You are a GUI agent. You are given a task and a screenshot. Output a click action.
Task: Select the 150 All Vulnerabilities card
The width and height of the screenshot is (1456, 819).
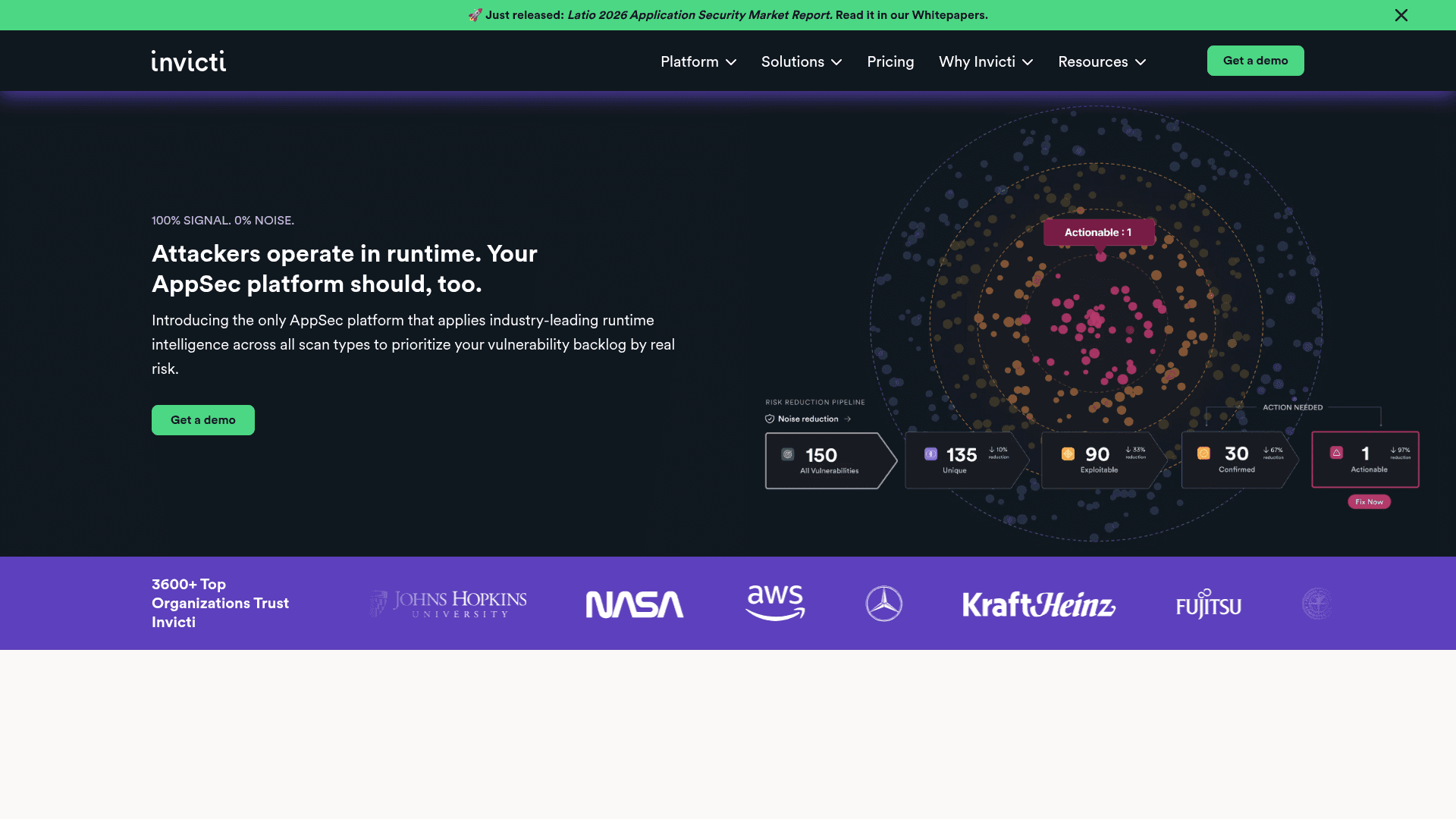[x=830, y=460]
